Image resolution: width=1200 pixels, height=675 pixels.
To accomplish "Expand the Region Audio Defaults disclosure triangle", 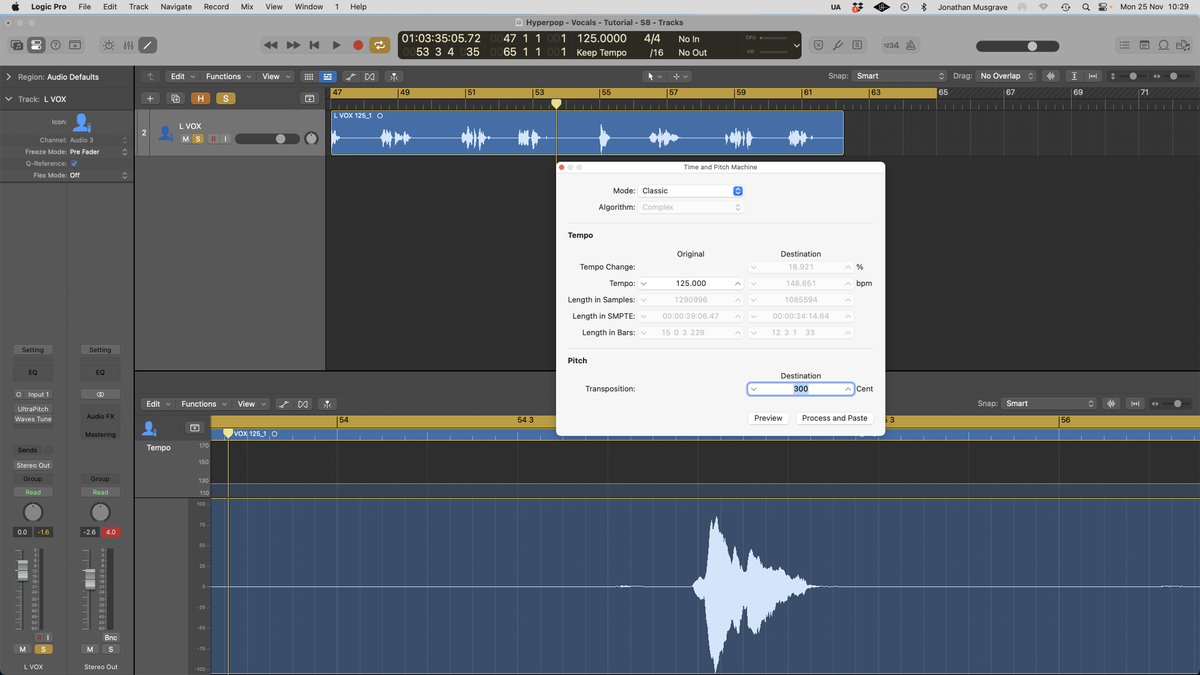I will (9, 77).
